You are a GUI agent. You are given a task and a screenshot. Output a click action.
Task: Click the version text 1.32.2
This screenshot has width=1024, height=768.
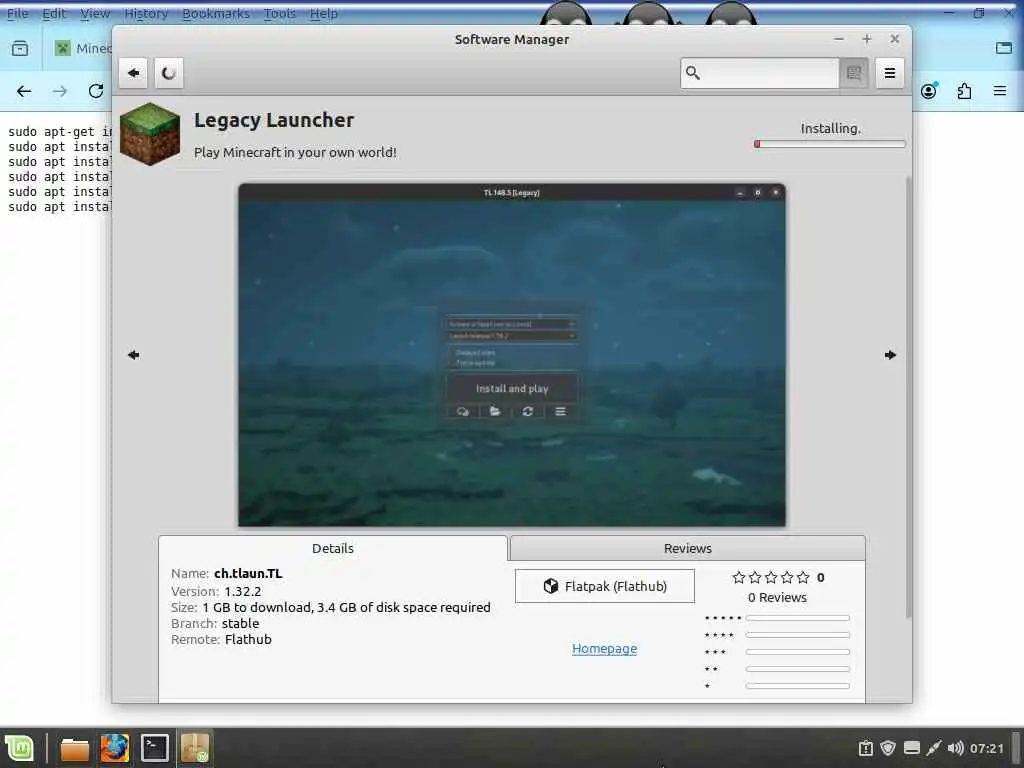(243, 591)
